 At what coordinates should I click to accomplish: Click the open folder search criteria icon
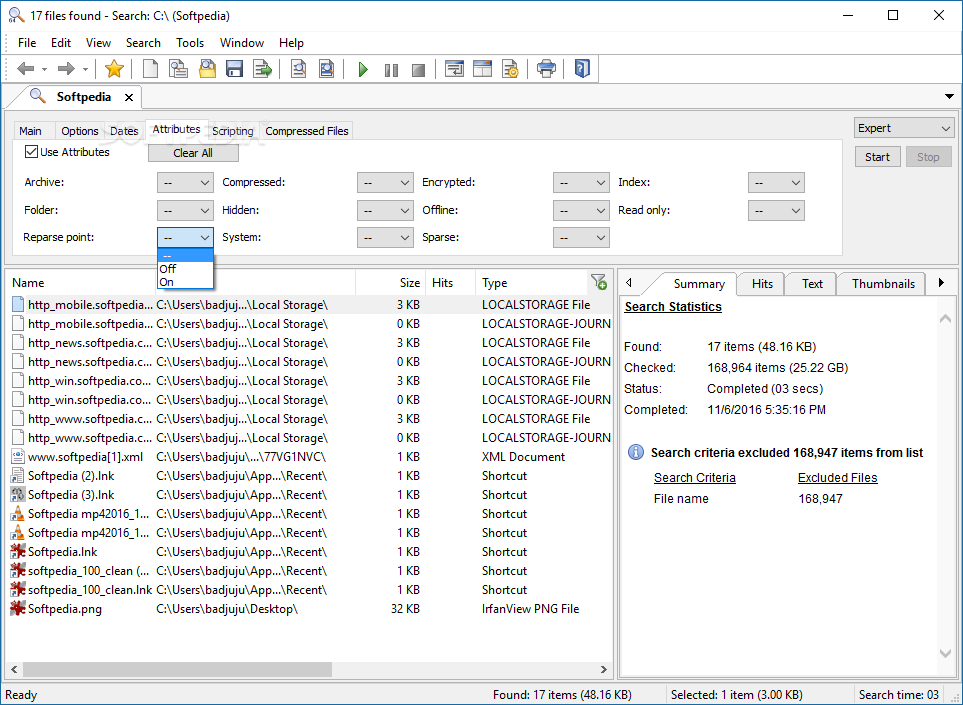click(208, 69)
